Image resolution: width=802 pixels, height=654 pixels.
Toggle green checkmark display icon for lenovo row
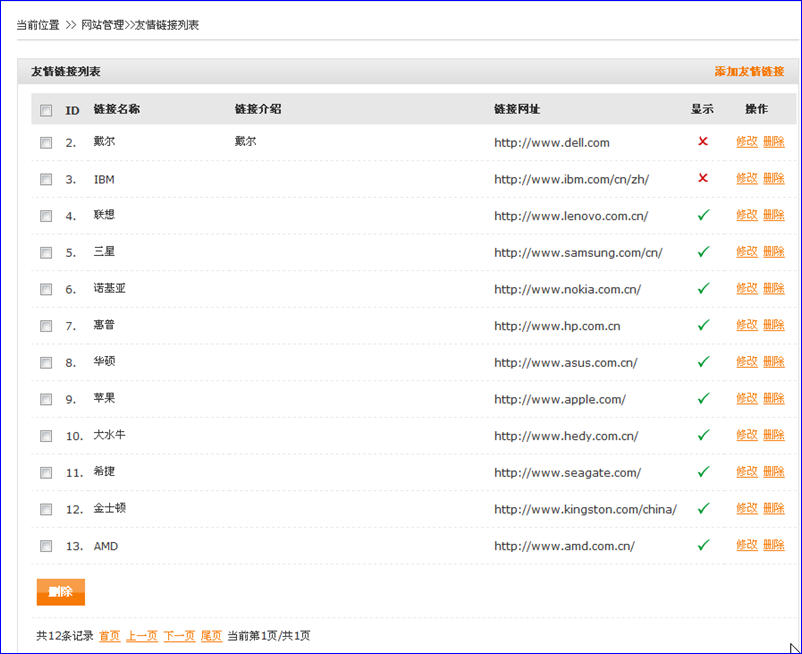click(704, 215)
